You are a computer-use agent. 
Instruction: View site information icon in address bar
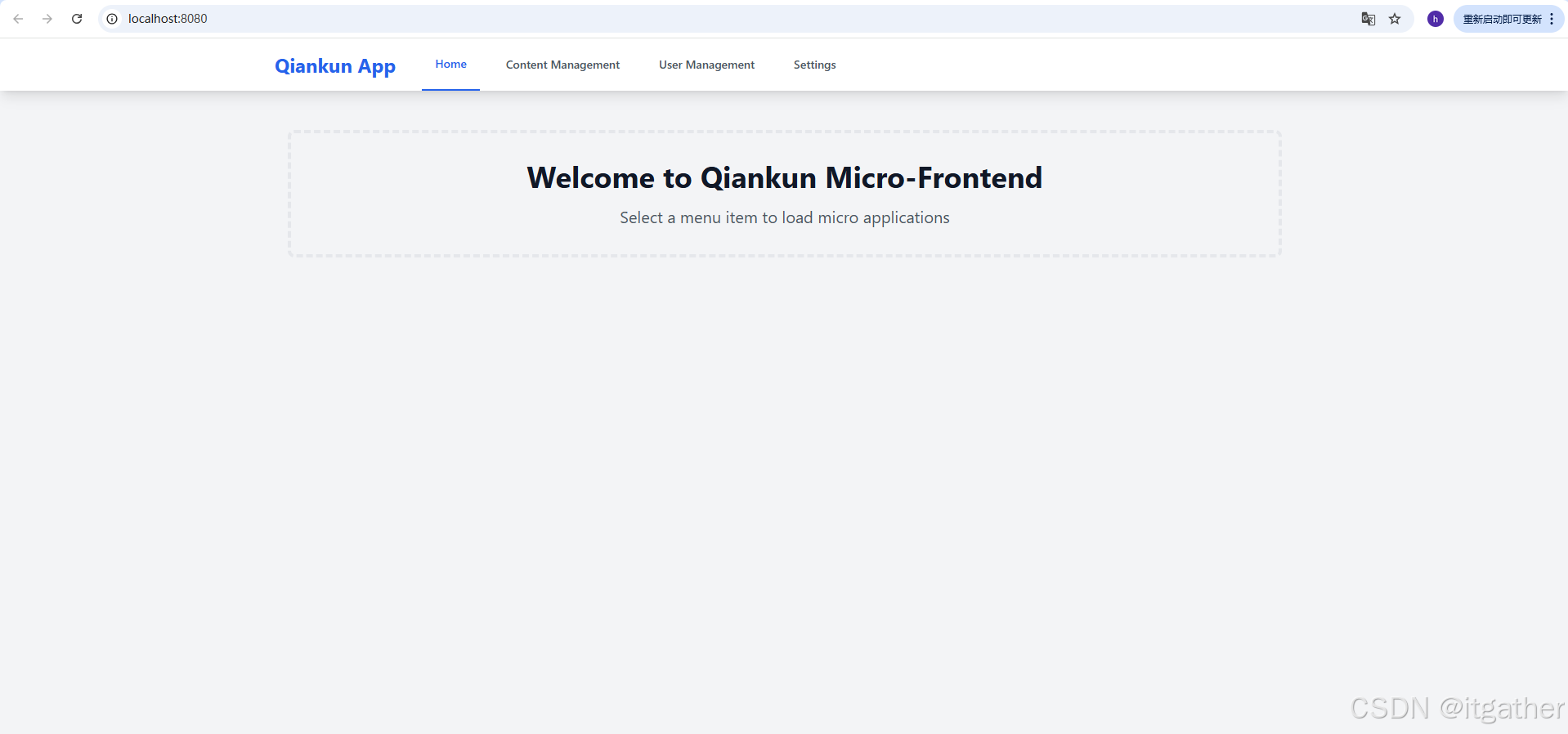[x=112, y=19]
